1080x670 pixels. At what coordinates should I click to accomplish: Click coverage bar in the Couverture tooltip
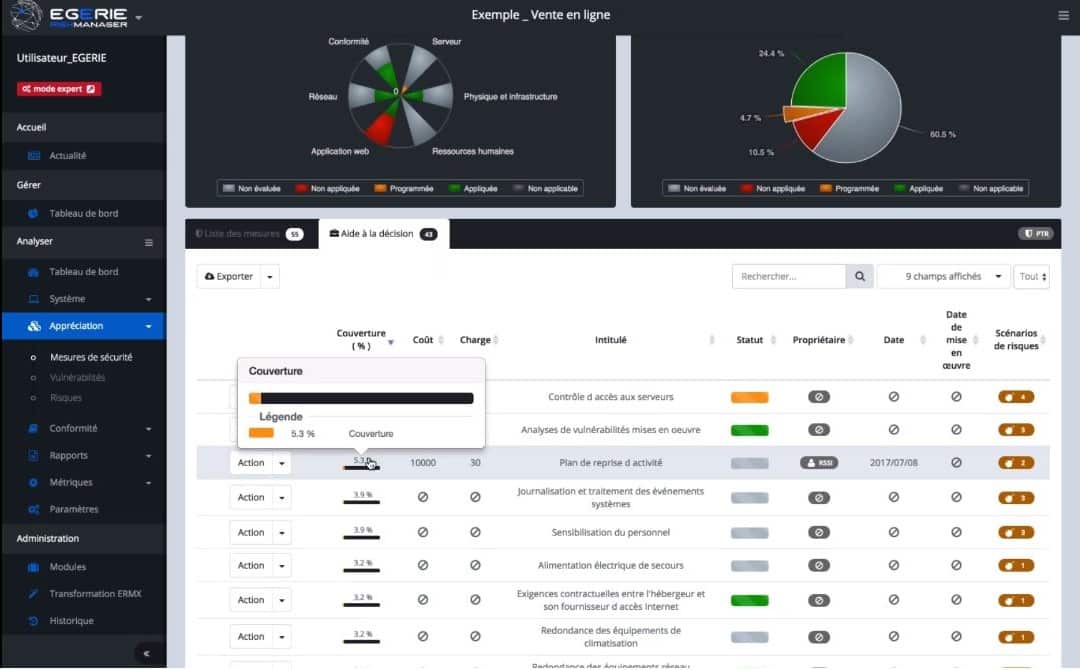[x=361, y=398]
